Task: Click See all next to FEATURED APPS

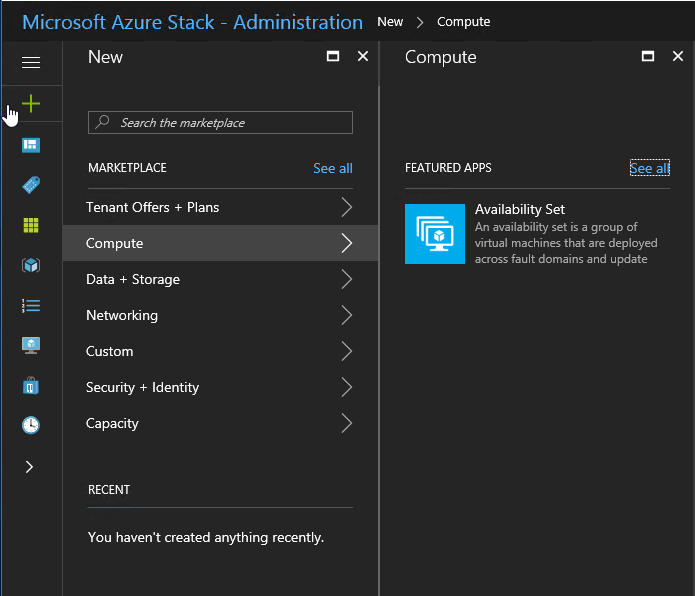Action: pyautogui.click(x=650, y=168)
